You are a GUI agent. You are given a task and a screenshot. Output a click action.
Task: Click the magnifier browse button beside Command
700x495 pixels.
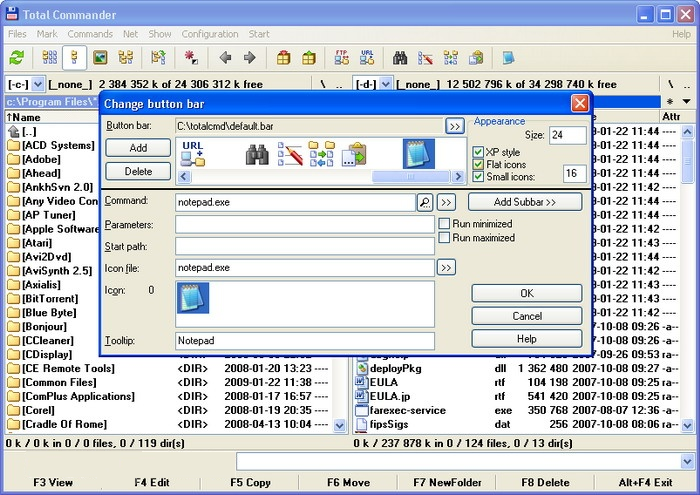click(425, 202)
